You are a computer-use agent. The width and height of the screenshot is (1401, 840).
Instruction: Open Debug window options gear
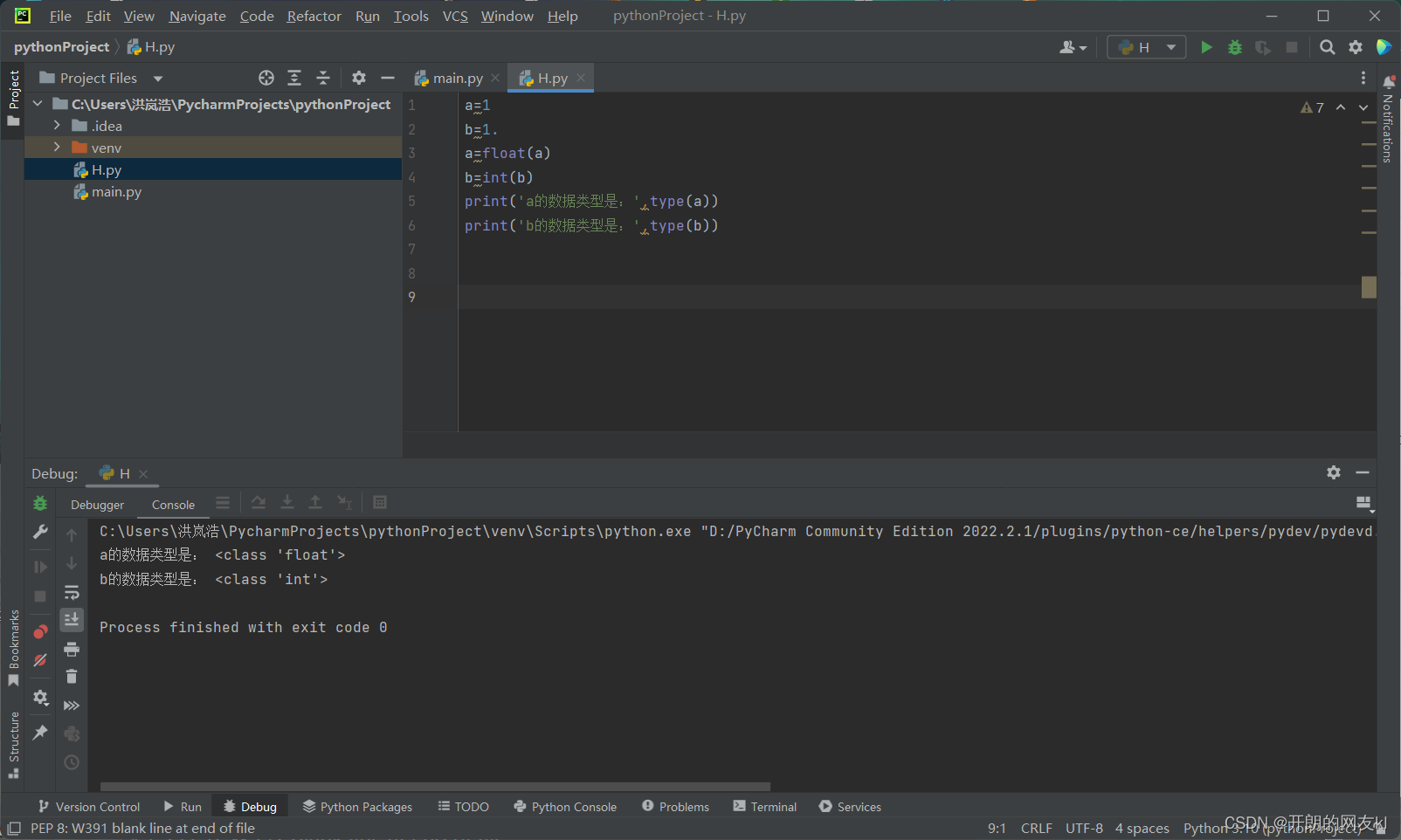click(1334, 472)
